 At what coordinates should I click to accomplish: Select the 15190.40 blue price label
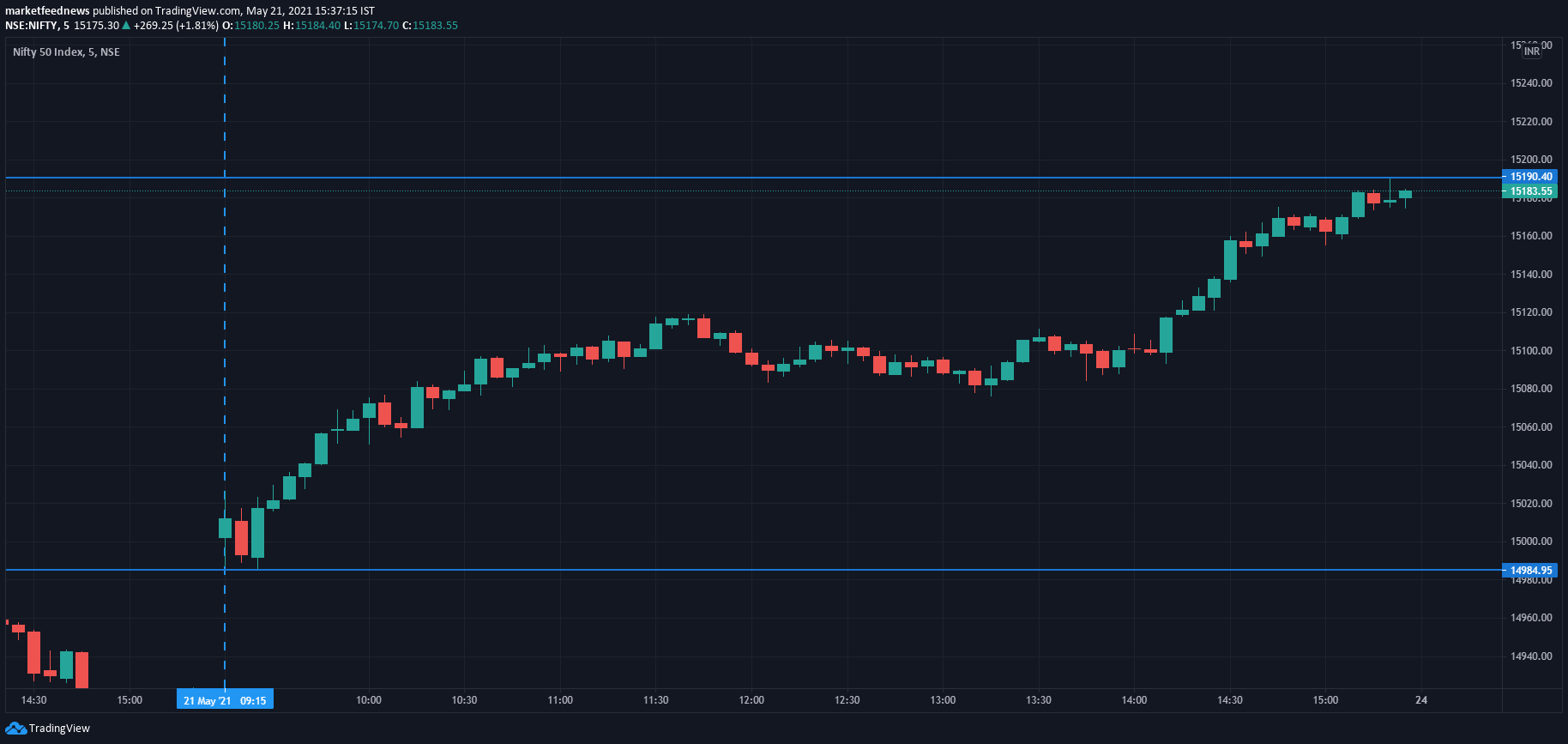point(1530,177)
